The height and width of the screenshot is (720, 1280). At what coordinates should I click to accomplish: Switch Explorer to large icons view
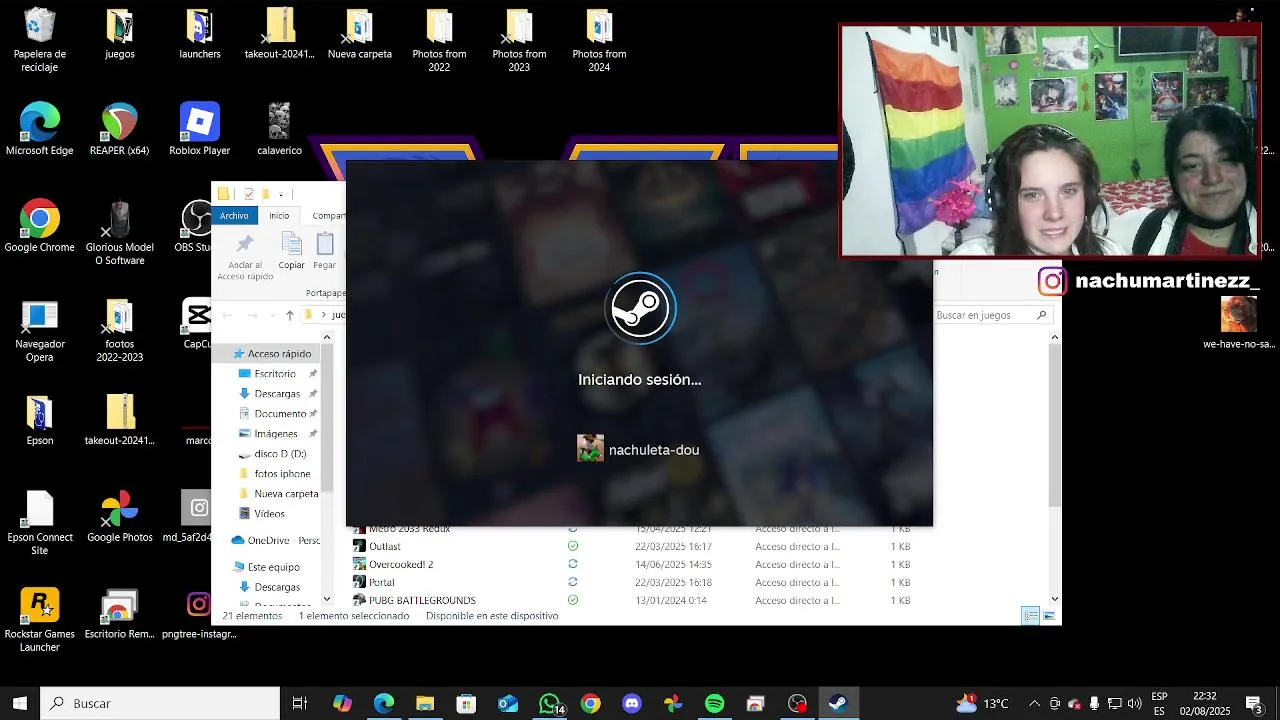1049,616
